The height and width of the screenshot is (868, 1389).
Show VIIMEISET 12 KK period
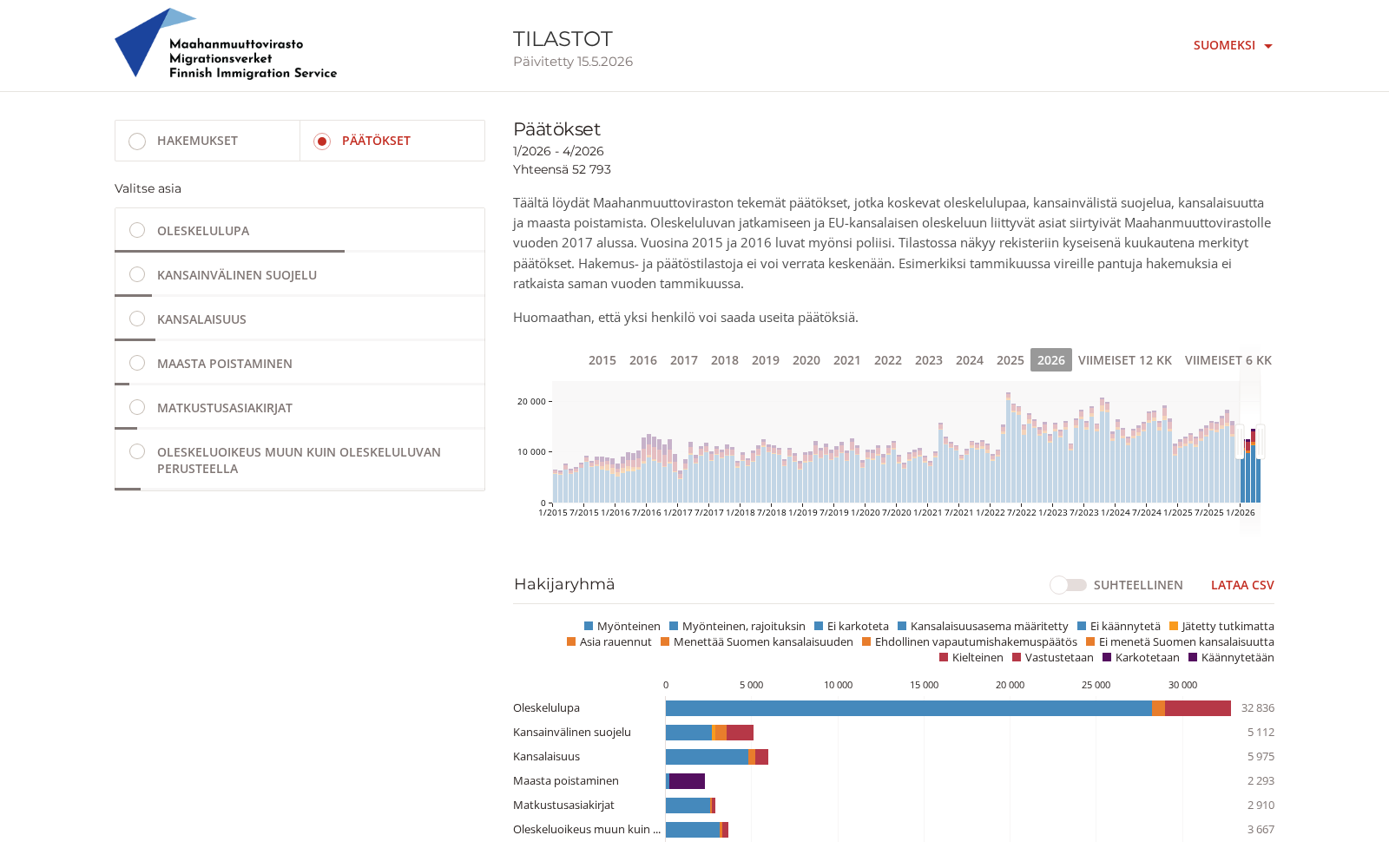pyautogui.click(x=1124, y=360)
